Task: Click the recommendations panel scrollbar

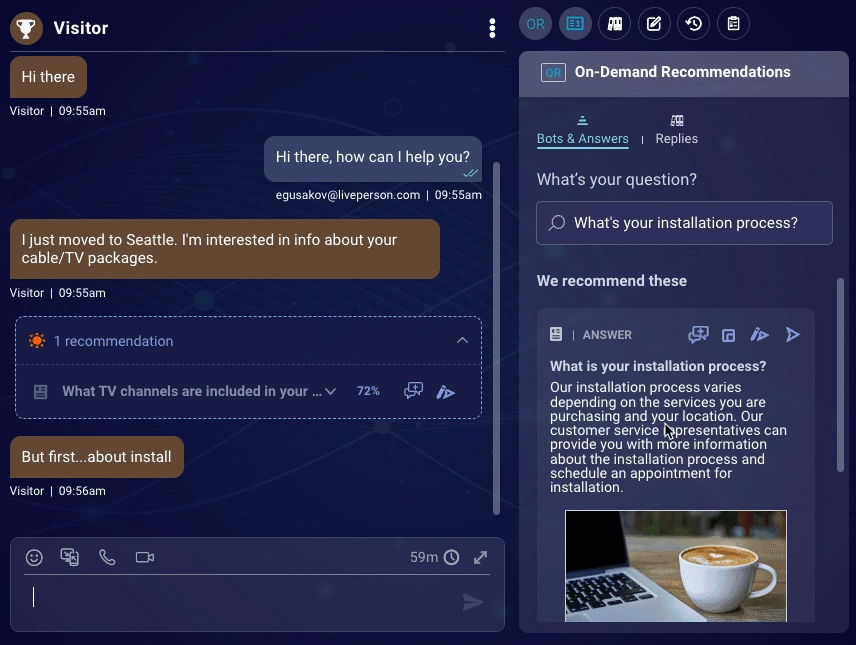Action: (840, 375)
